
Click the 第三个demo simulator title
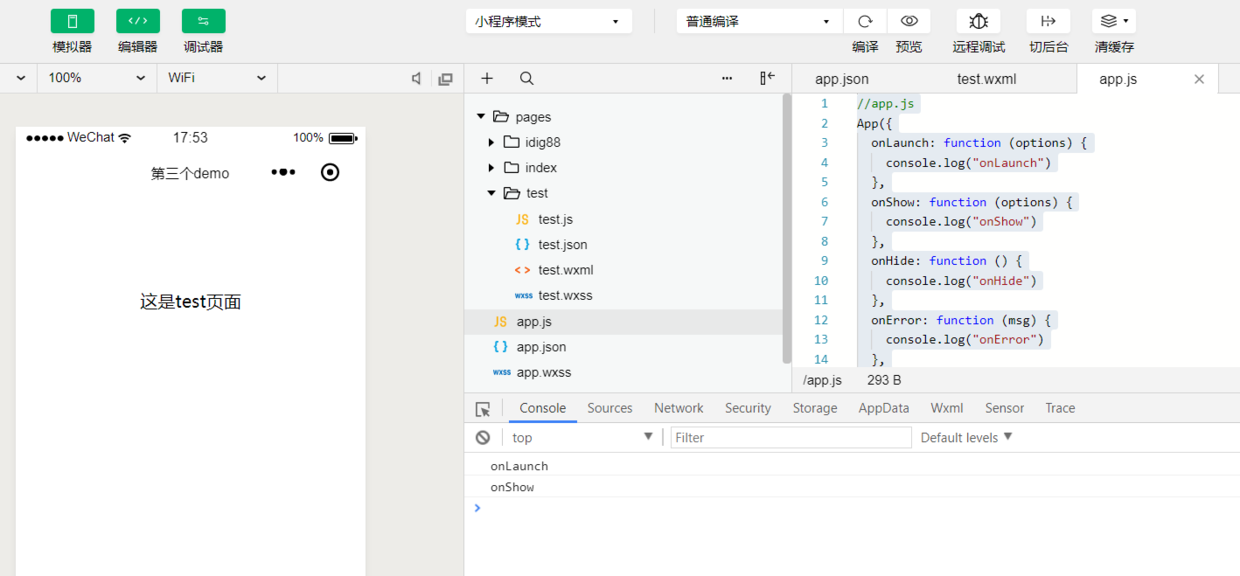pos(190,173)
